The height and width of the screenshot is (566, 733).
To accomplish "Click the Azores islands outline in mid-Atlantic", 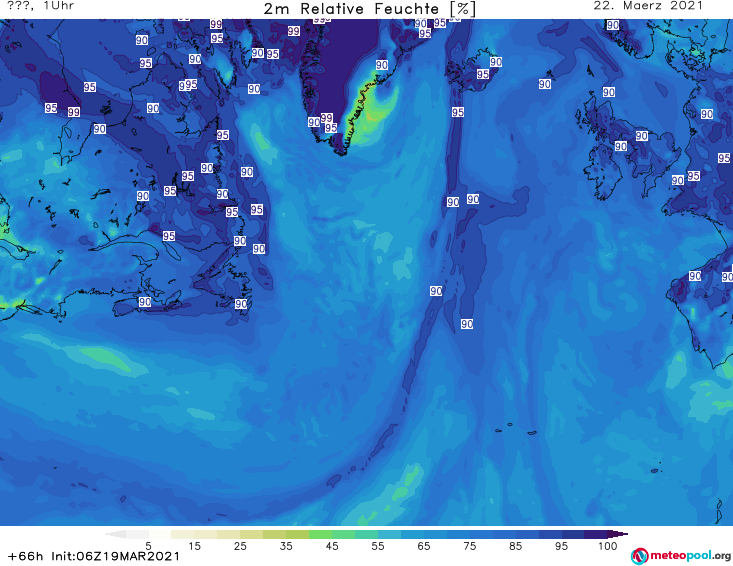I will (x=516, y=429).
